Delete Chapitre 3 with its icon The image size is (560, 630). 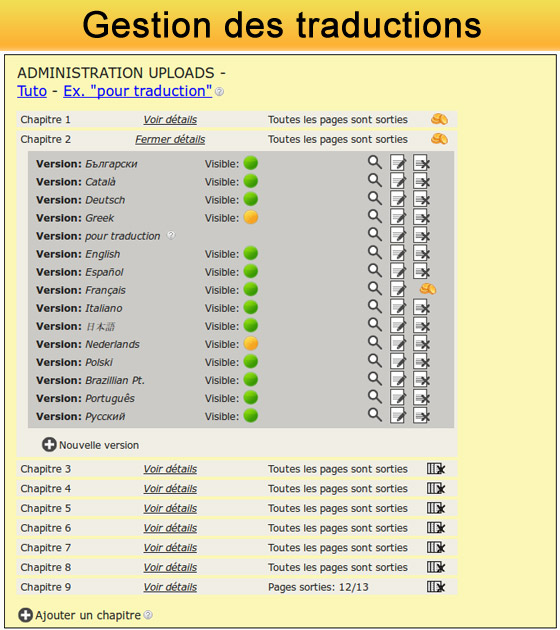(436, 469)
